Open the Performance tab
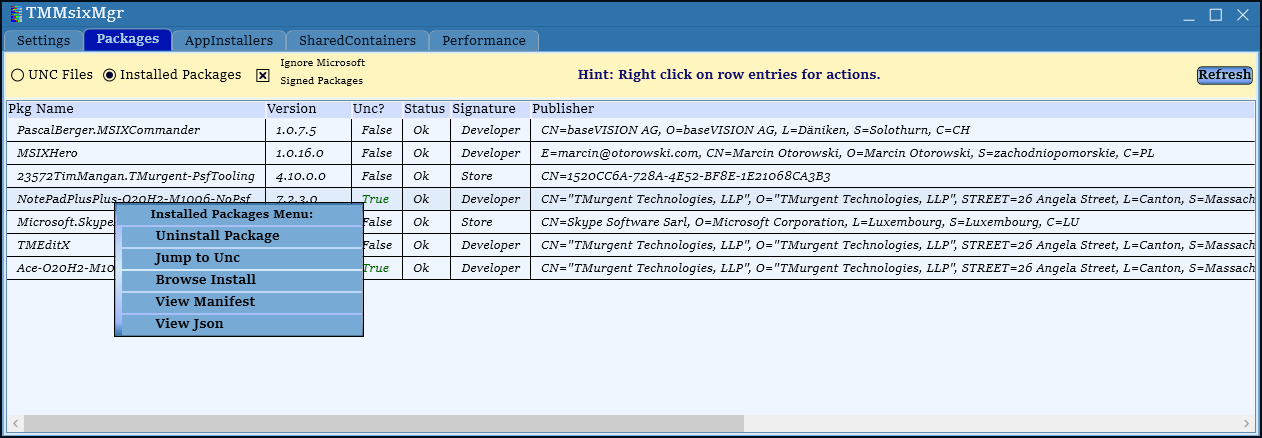 (x=483, y=41)
